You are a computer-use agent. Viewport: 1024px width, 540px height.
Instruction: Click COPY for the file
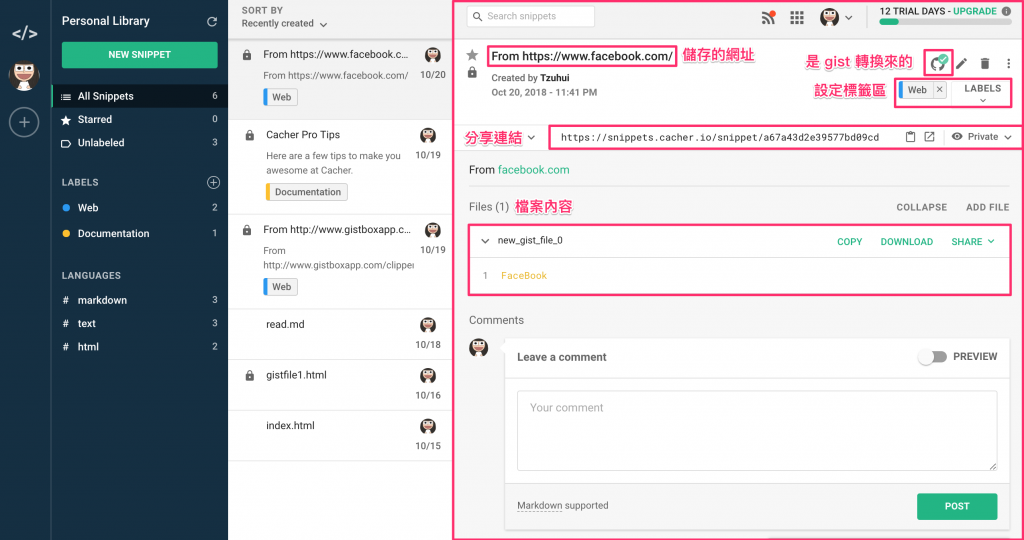[850, 242]
